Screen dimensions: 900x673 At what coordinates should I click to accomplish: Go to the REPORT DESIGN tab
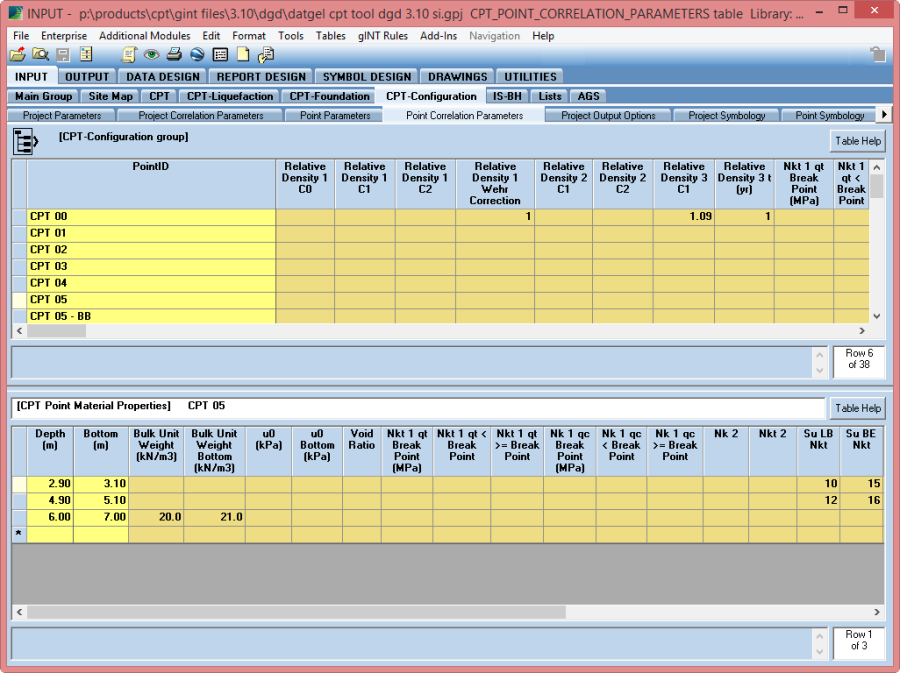point(261,76)
